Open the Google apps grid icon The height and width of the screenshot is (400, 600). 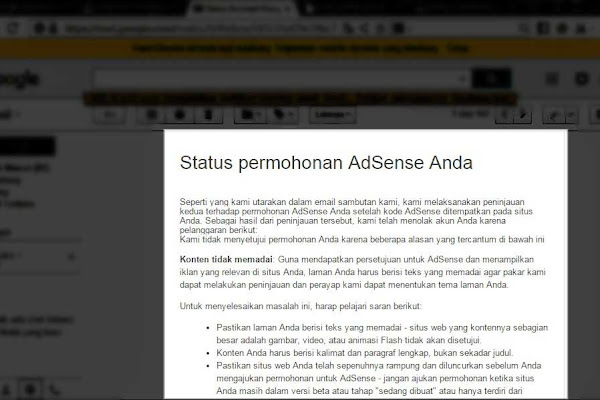pos(552,79)
